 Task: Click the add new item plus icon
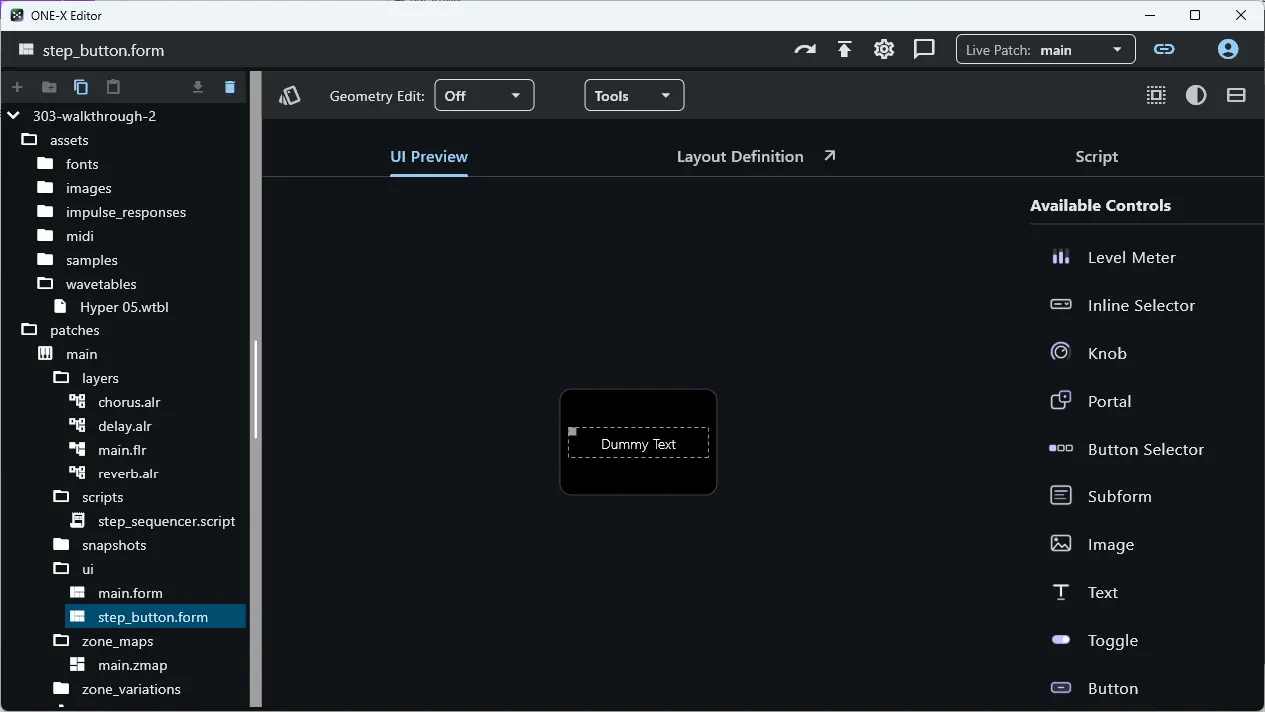click(17, 87)
